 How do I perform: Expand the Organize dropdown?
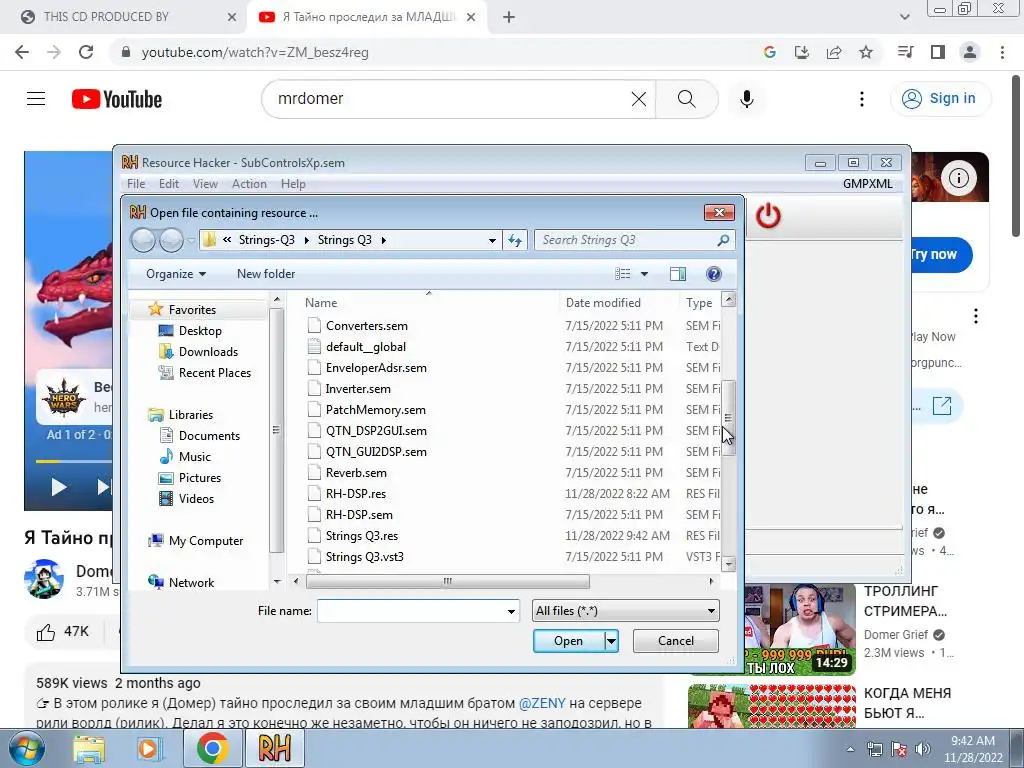pos(176,274)
